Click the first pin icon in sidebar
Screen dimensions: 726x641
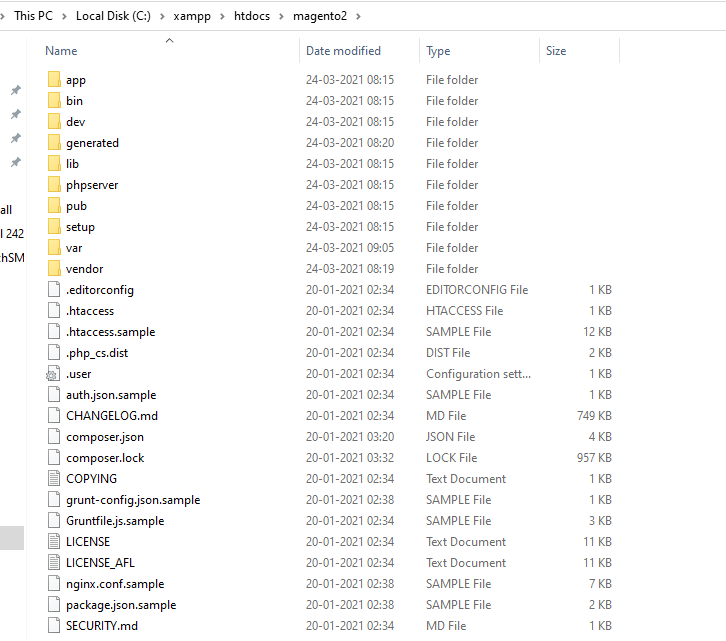(x=16, y=90)
